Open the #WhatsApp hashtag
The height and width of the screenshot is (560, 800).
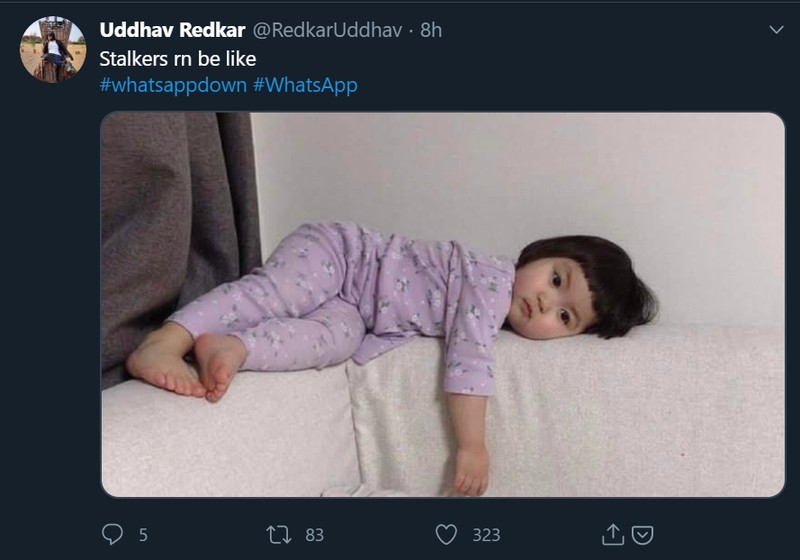click(305, 85)
